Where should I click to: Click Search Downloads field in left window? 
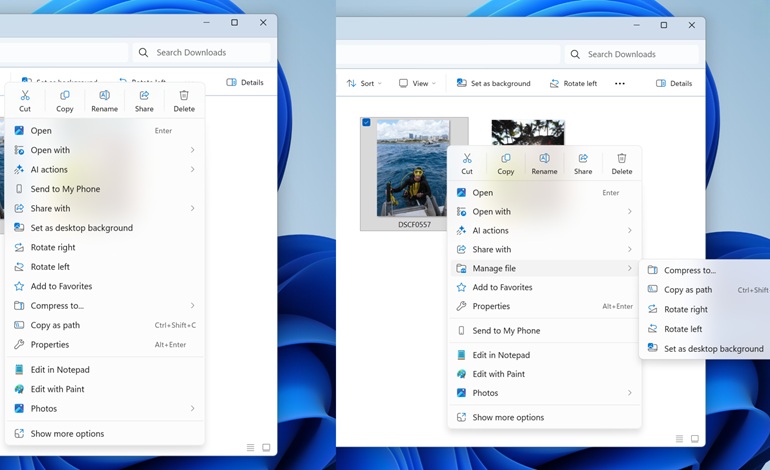[x=201, y=53]
